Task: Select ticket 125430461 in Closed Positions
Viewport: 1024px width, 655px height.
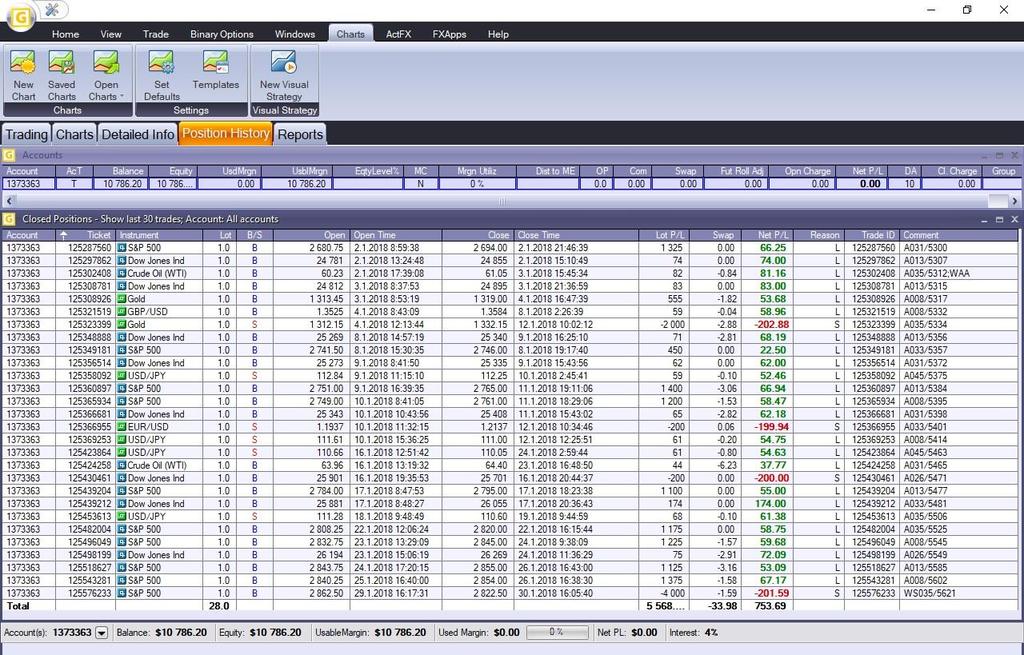Action: [509, 479]
